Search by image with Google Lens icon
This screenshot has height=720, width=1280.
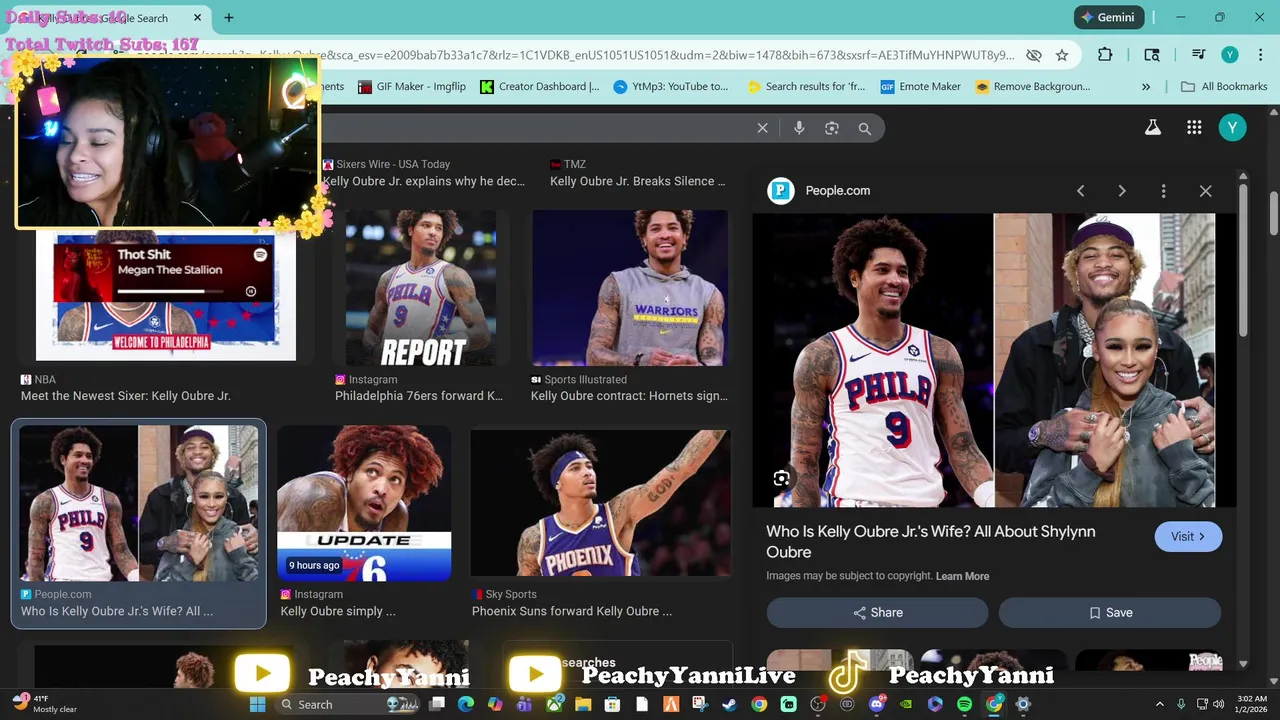coord(831,128)
